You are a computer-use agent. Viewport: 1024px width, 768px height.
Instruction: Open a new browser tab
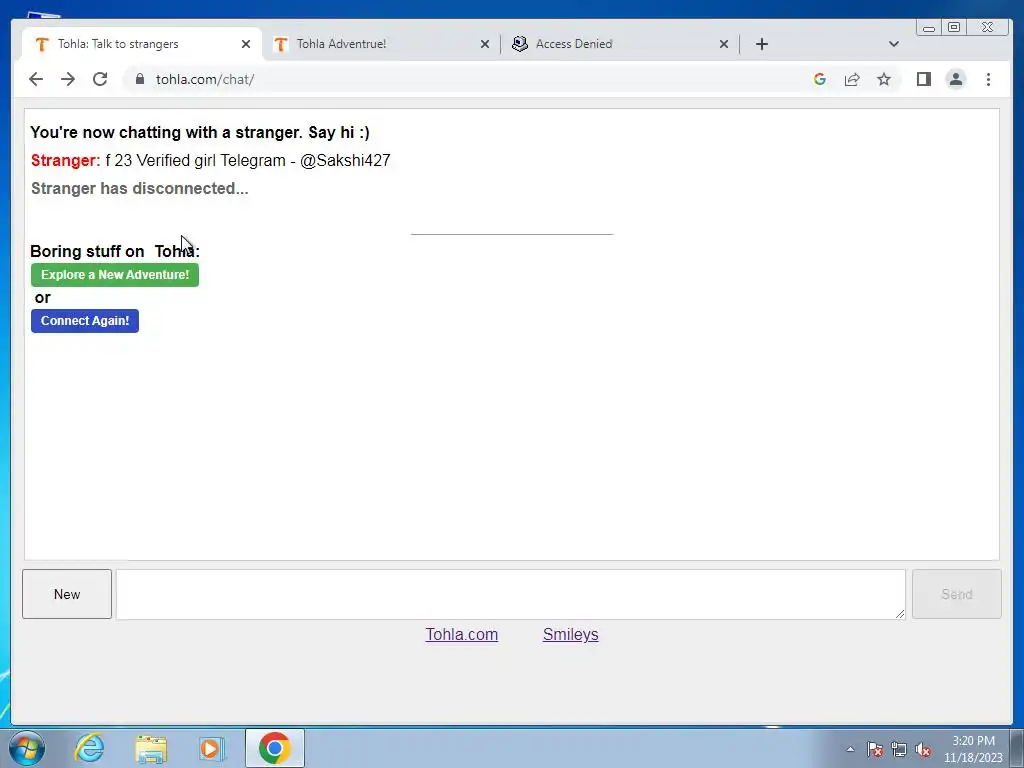[x=761, y=44]
